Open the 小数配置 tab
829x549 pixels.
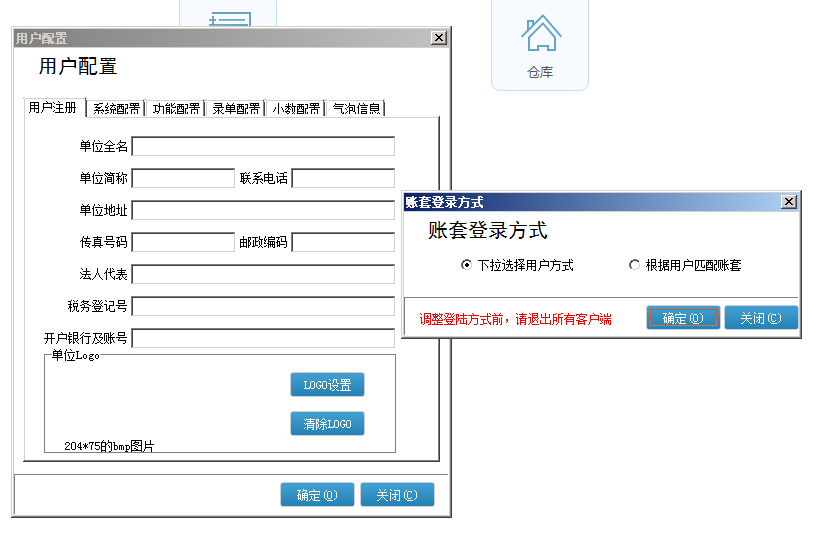click(296, 109)
